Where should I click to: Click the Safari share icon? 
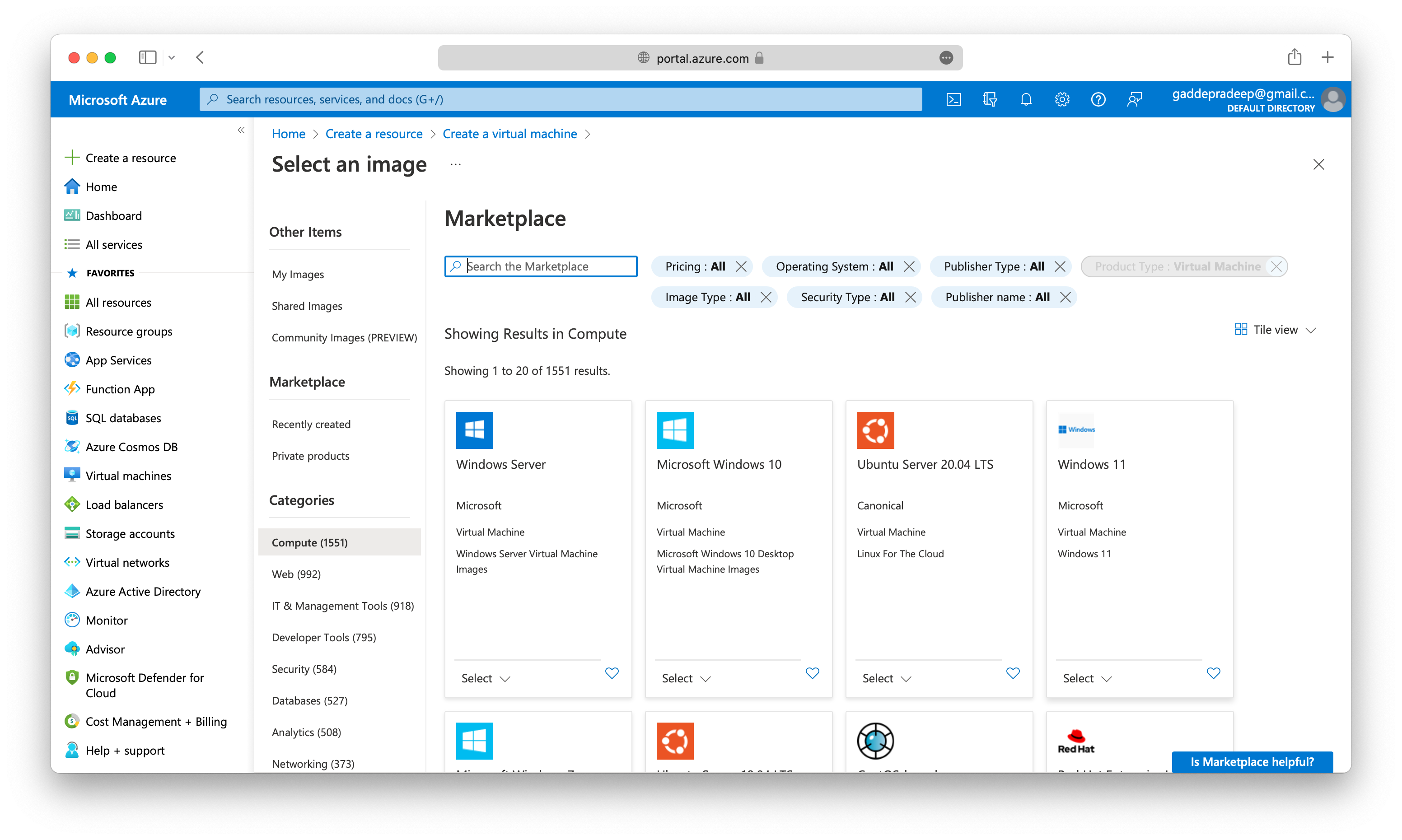[x=1295, y=57]
